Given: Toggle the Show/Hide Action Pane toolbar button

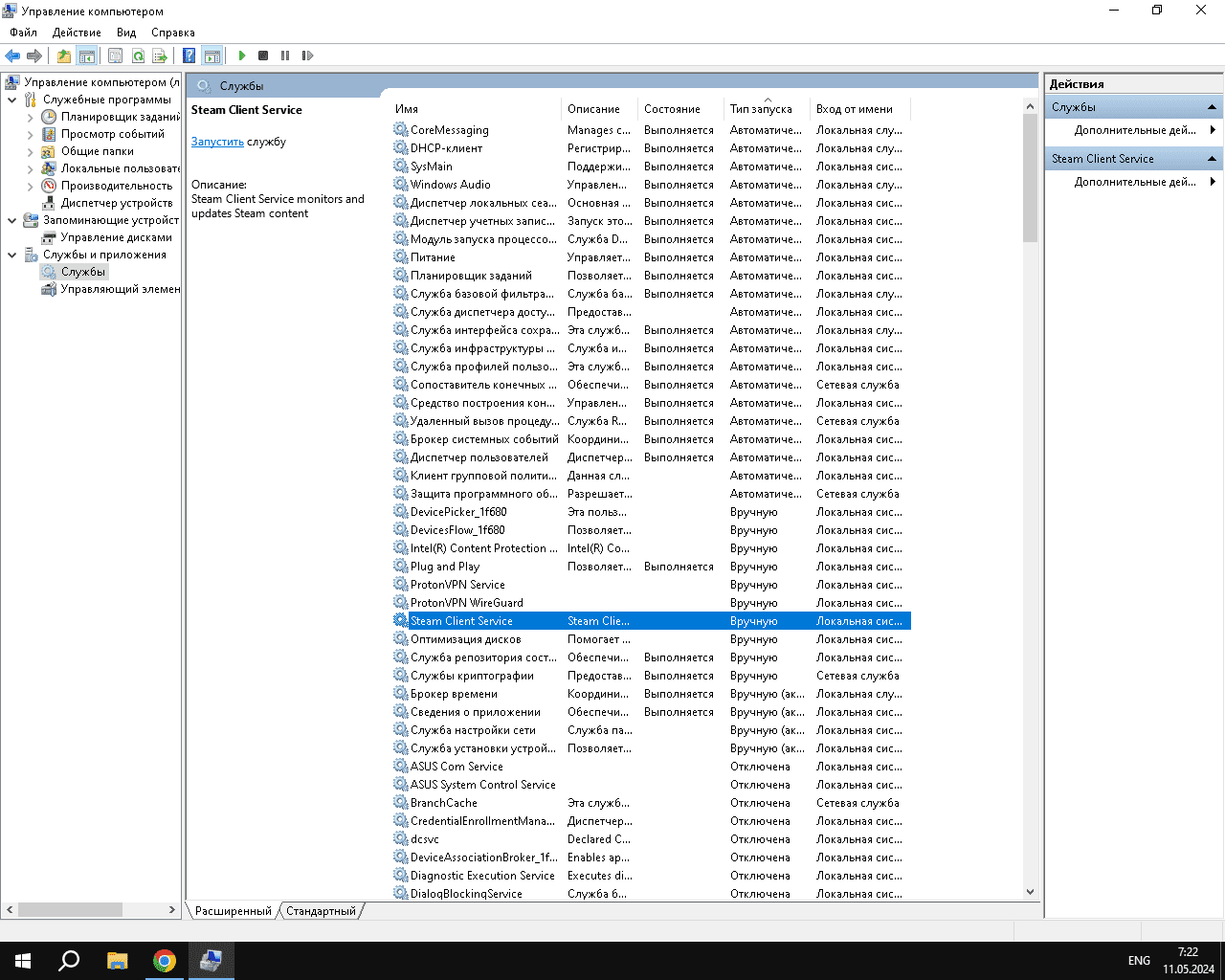Looking at the screenshot, I should (x=212, y=56).
